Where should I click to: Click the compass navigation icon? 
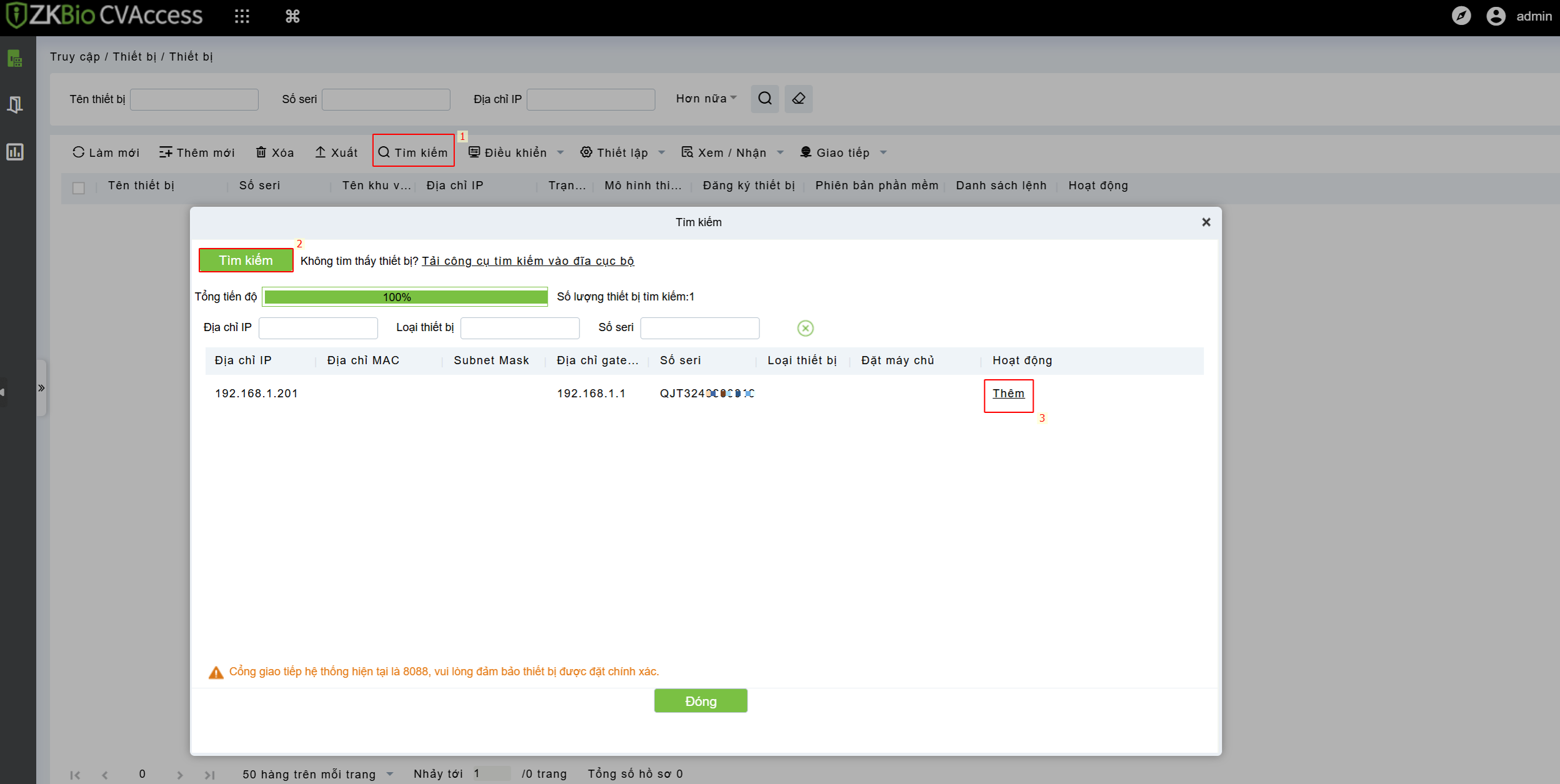click(1461, 16)
